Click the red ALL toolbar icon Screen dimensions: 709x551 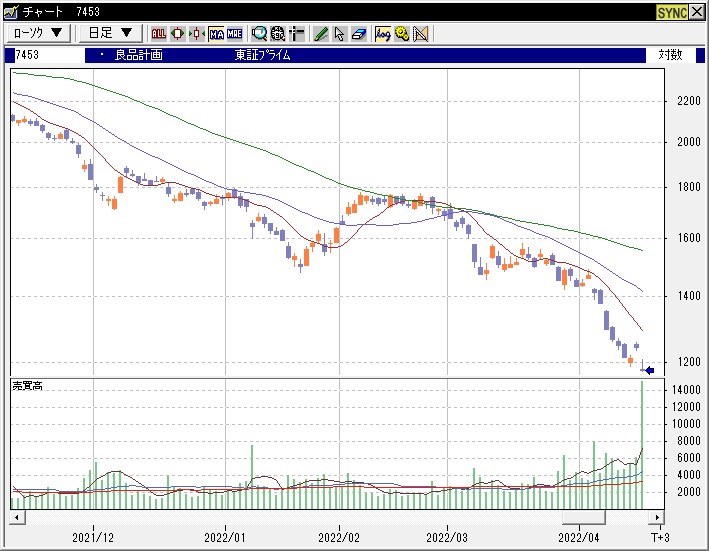click(159, 33)
